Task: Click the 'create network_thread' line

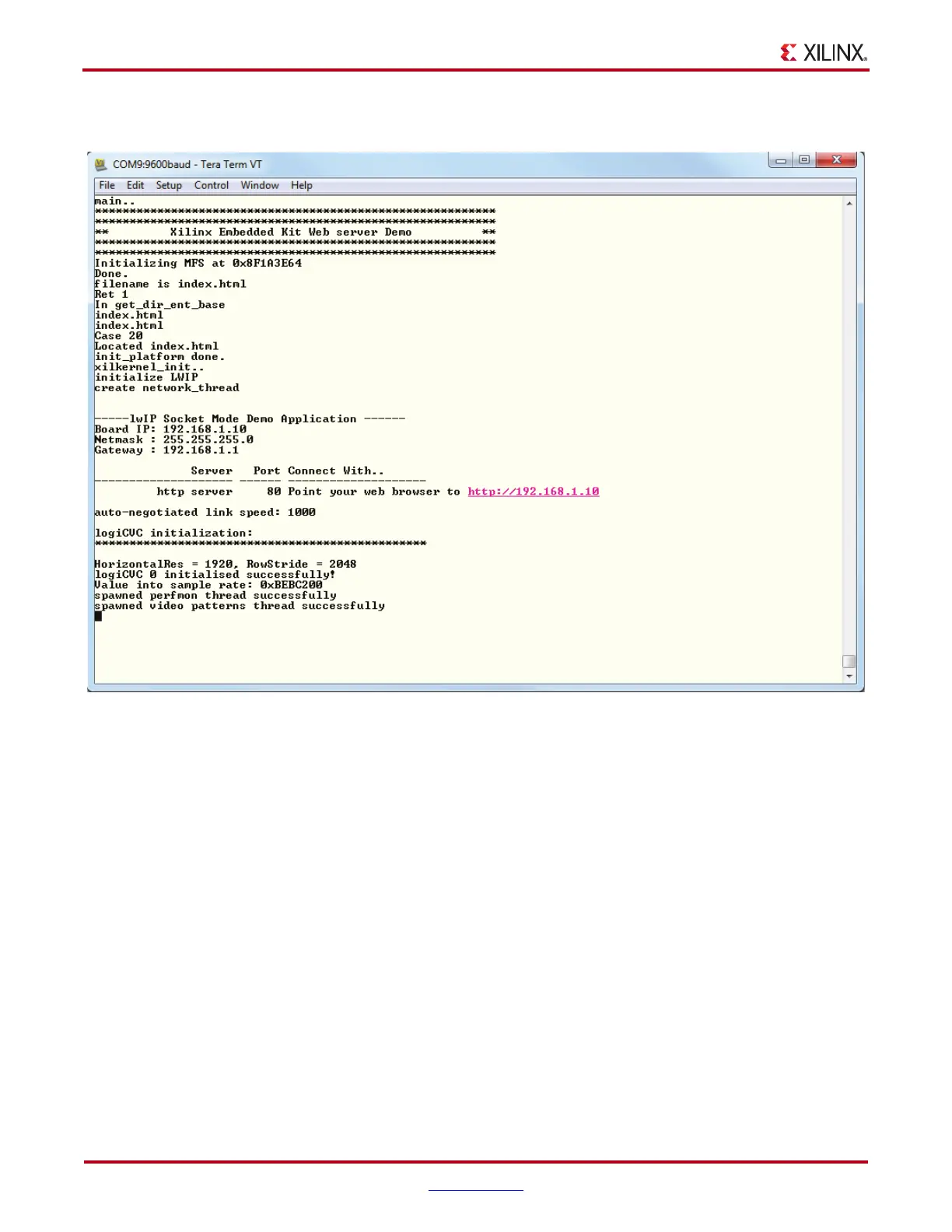Action: coord(166,388)
